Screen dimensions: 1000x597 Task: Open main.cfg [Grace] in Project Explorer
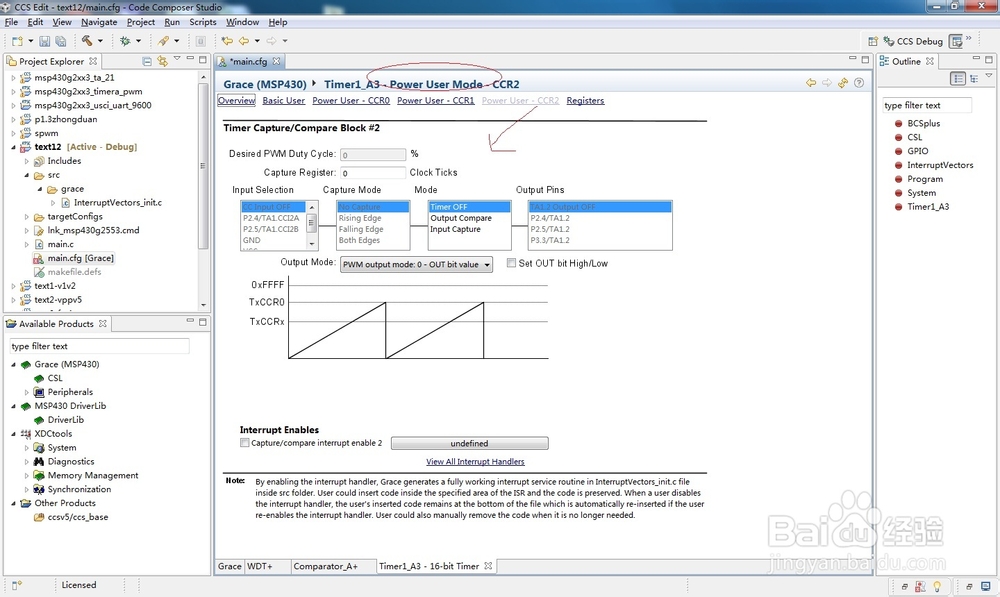[80, 258]
